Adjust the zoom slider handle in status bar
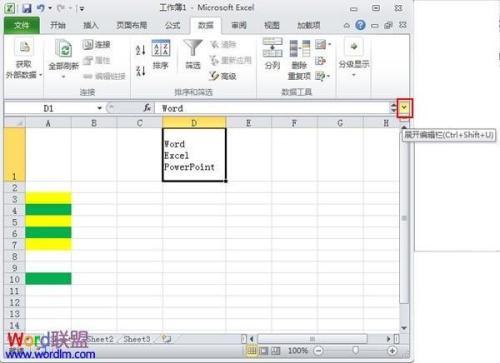This screenshot has width=500, height=363. click(355, 350)
